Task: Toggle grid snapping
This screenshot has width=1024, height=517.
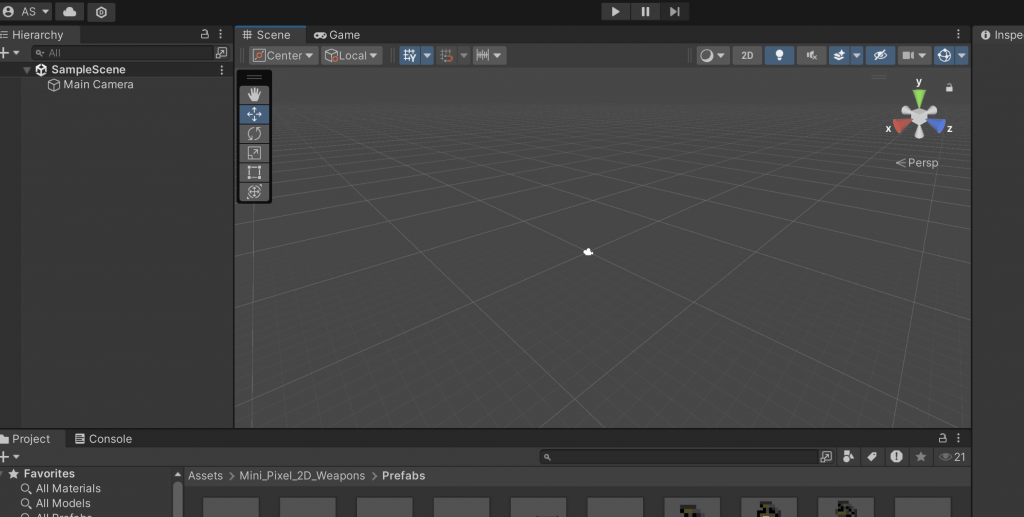Action: pos(446,55)
